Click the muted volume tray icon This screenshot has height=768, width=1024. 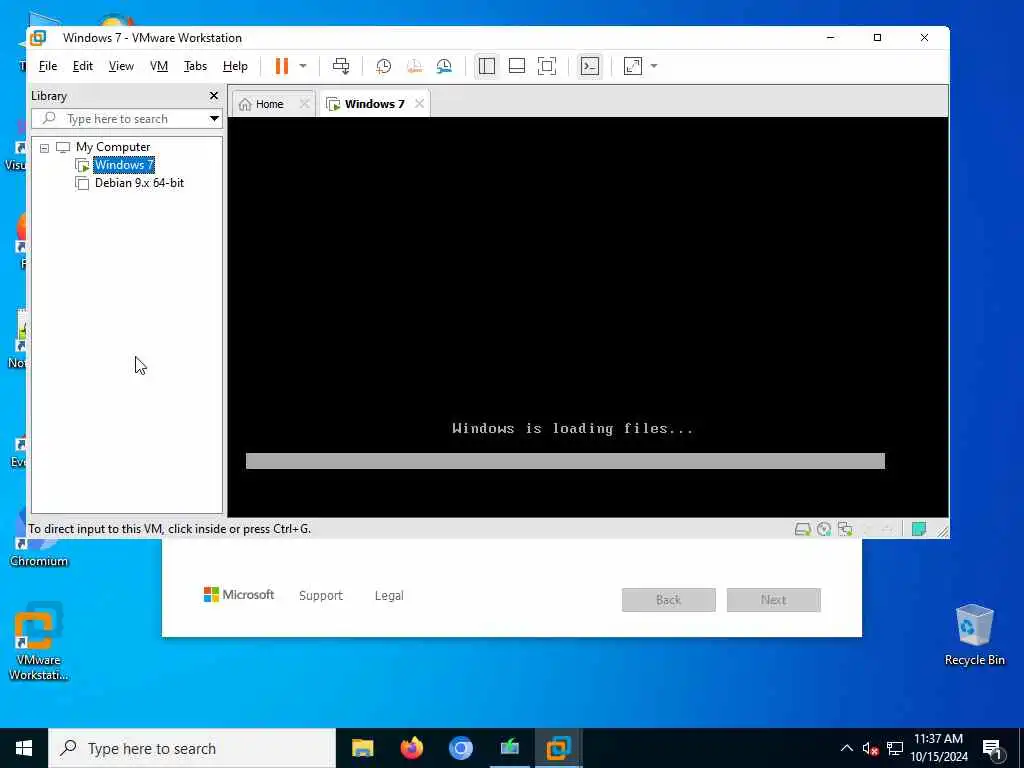pos(870,748)
